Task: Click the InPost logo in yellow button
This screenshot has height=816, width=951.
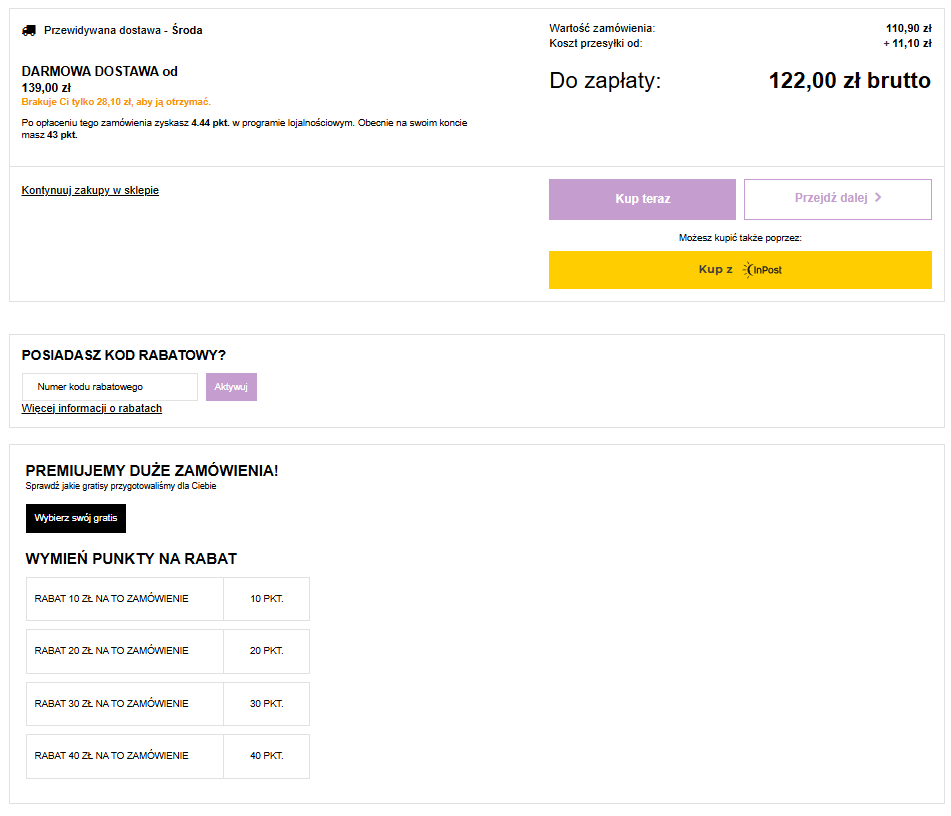Action: click(764, 270)
